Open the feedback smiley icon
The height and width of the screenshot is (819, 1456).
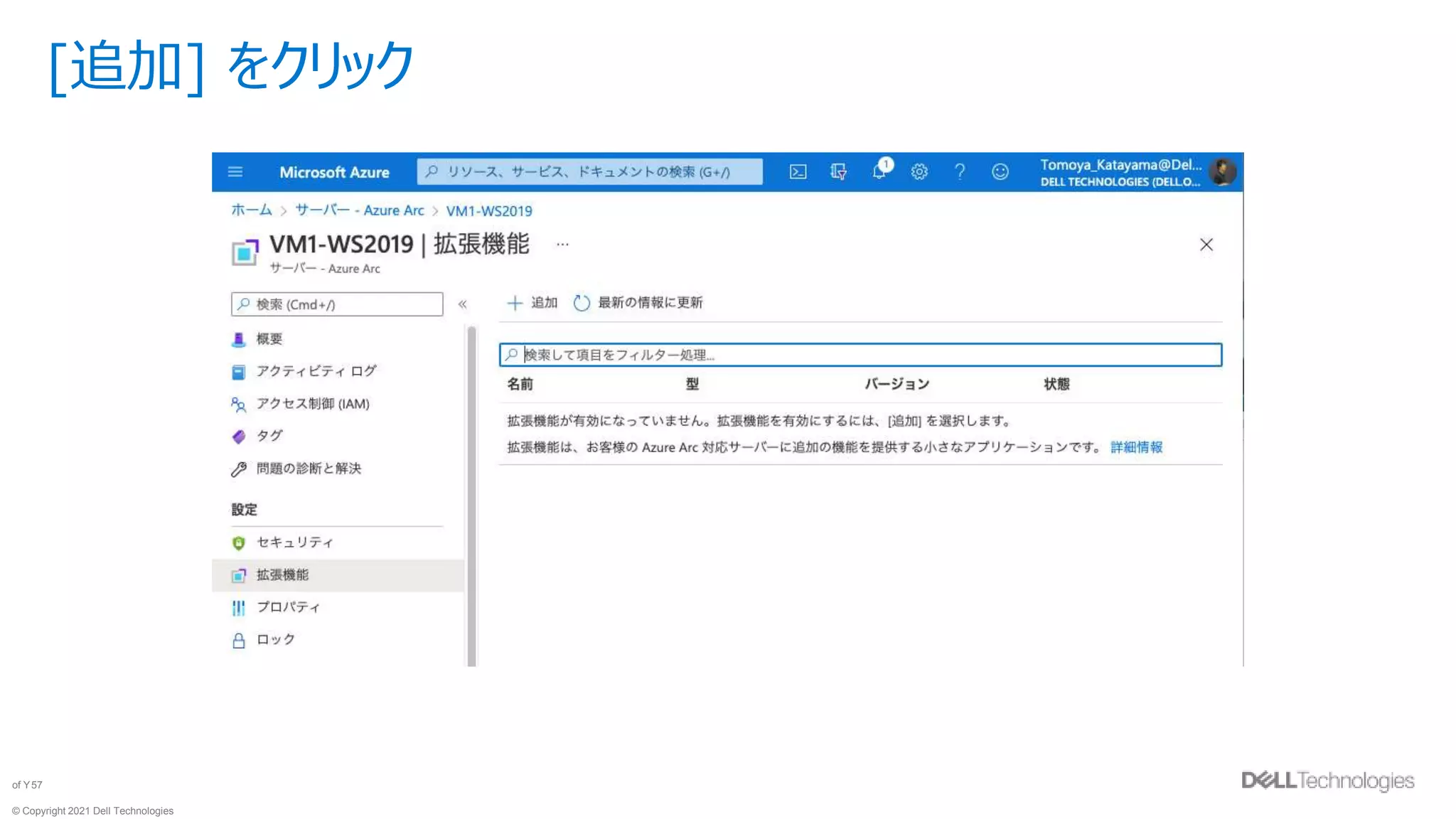[1000, 172]
